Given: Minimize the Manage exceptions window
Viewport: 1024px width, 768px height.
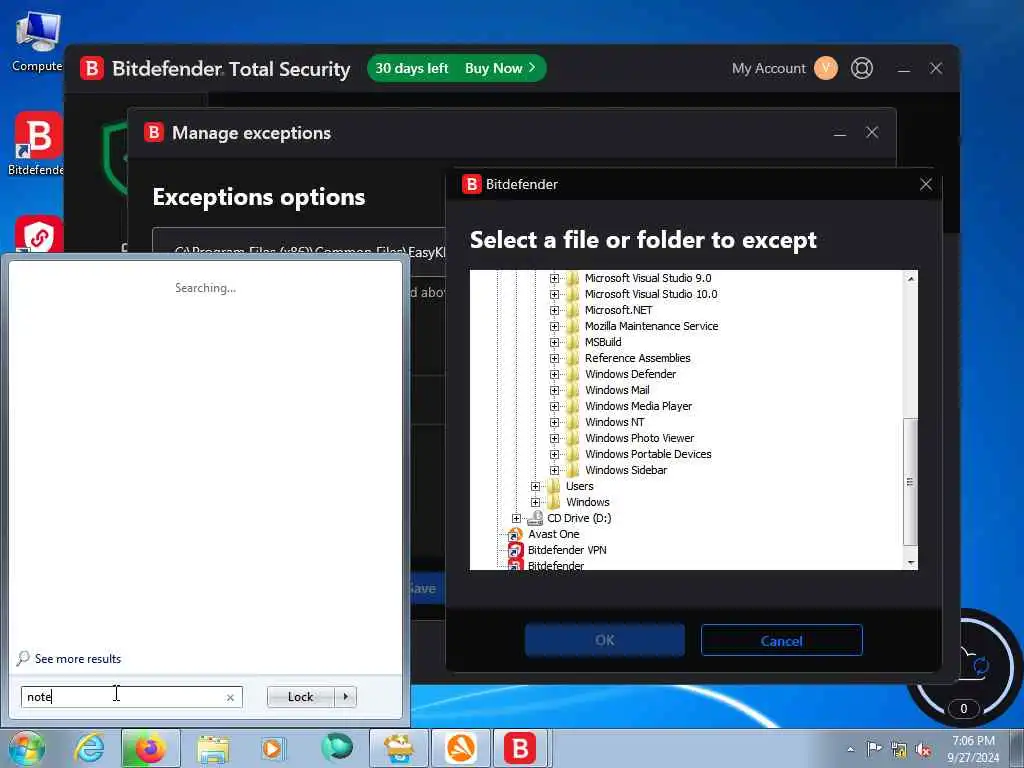Looking at the screenshot, I should tap(840, 133).
